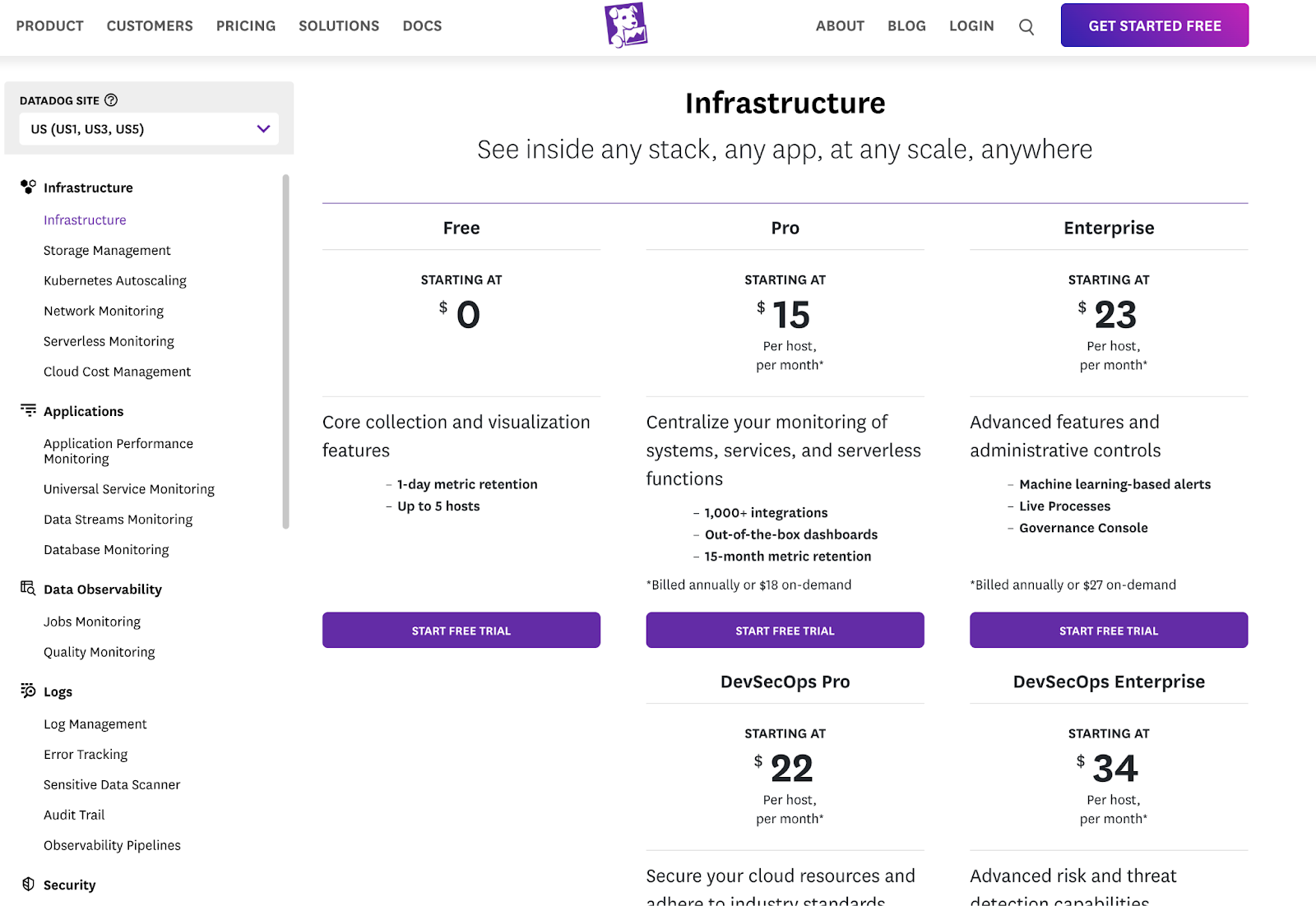Click the "15-month metric retention" text
The width and height of the screenshot is (1316, 906).
tap(787, 557)
